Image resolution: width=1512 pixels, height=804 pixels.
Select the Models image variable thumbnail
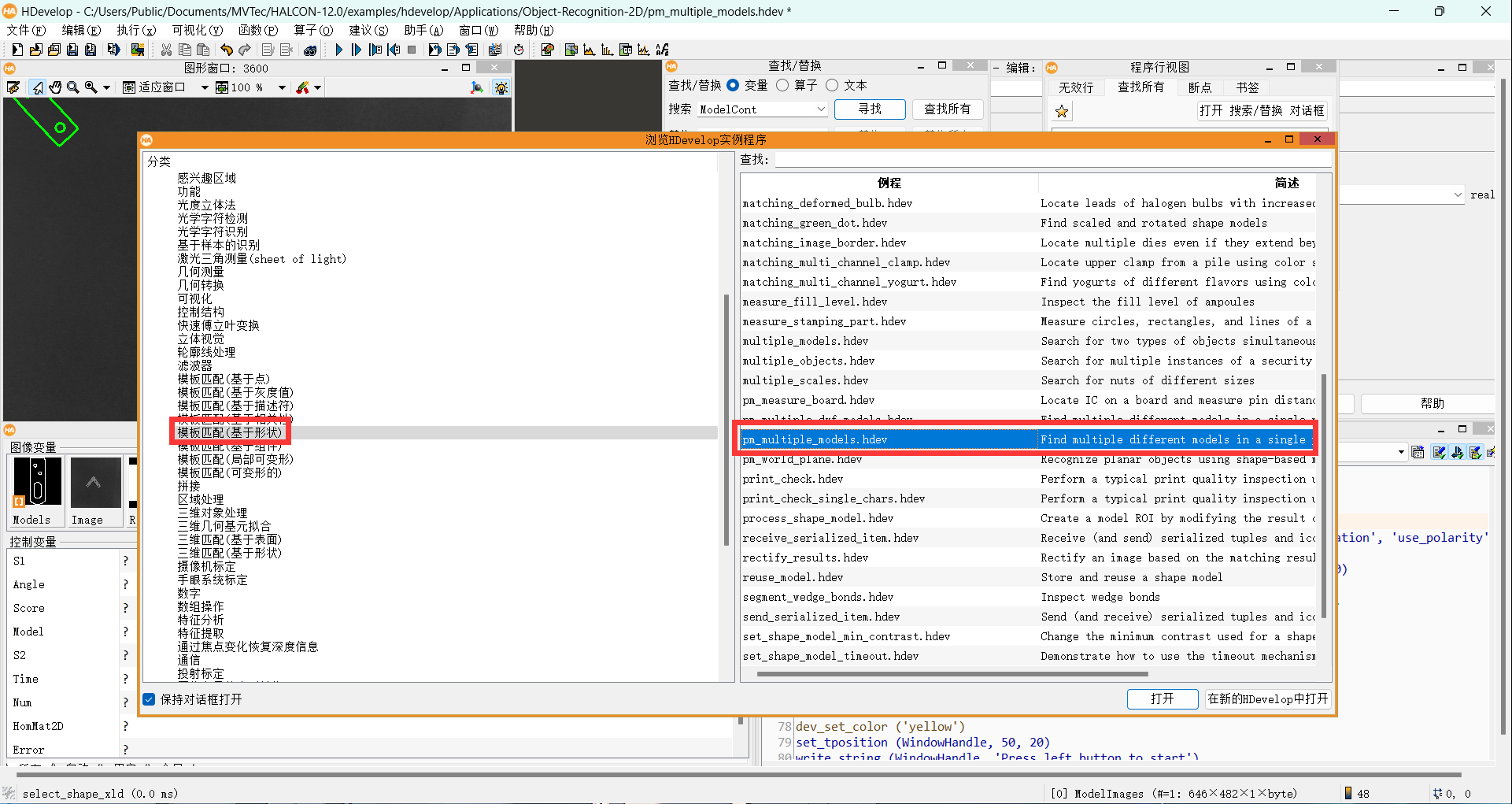click(x=36, y=482)
